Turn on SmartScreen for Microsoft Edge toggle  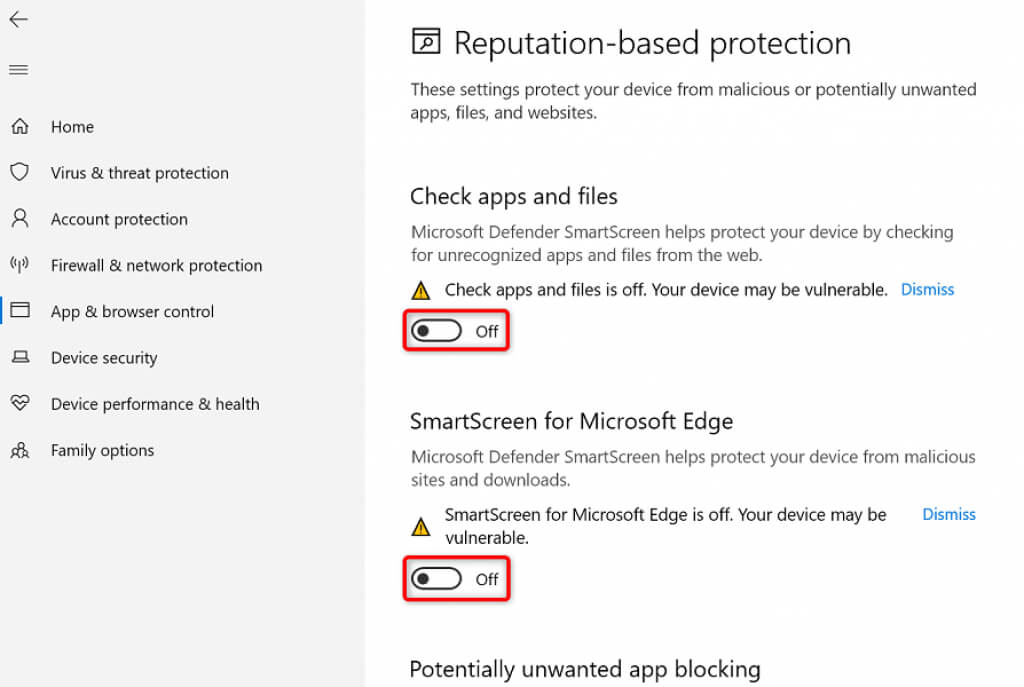[x=438, y=579]
